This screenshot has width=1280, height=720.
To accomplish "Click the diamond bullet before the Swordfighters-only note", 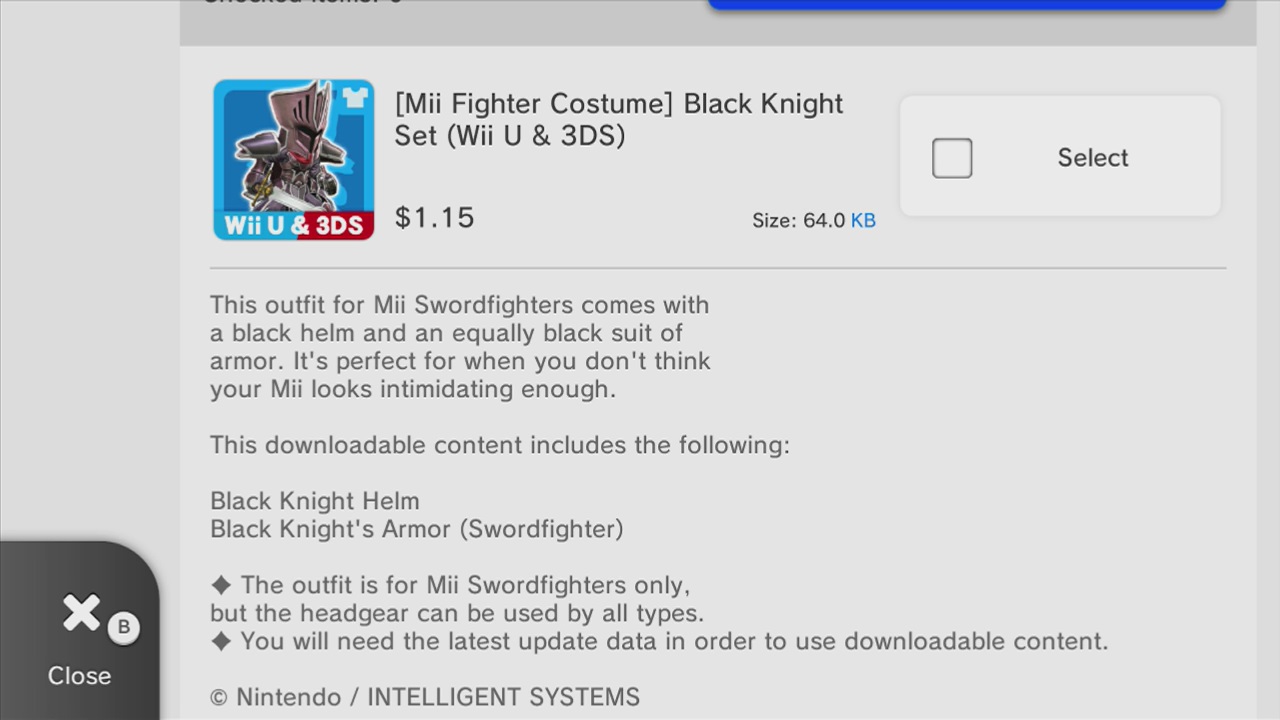I will tap(222, 585).
